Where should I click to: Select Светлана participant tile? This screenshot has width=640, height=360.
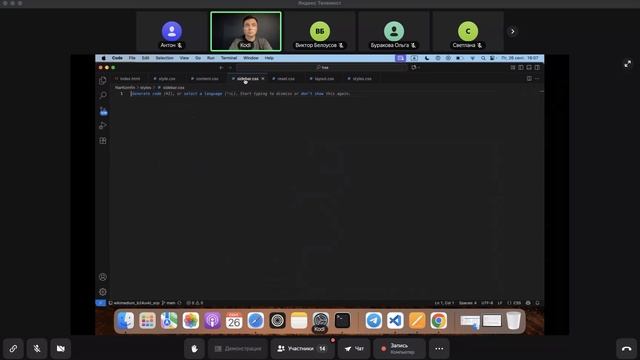click(x=468, y=31)
